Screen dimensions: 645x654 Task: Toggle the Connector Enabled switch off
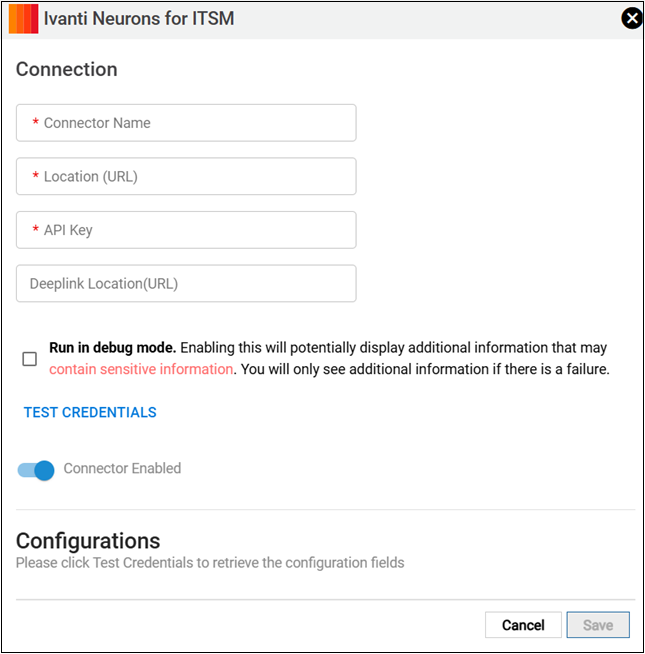click(36, 470)
